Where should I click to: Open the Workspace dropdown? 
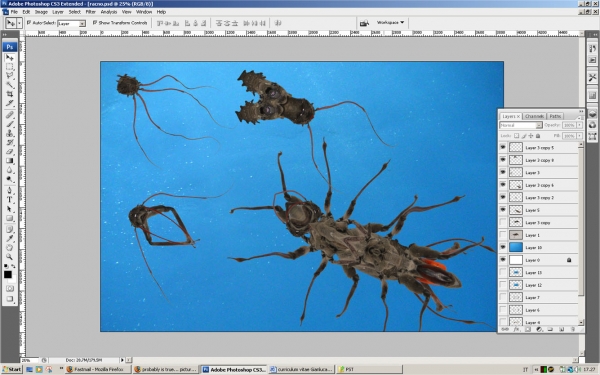390,23
